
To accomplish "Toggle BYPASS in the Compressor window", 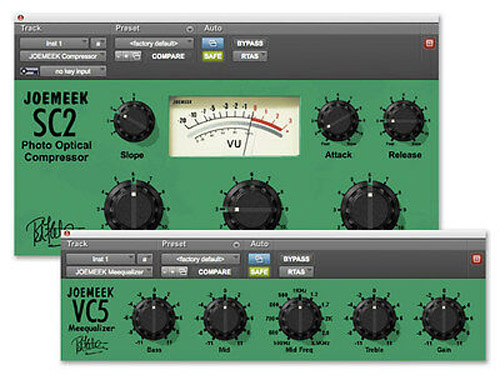I will pyautogui.click(x=250, y=43).
